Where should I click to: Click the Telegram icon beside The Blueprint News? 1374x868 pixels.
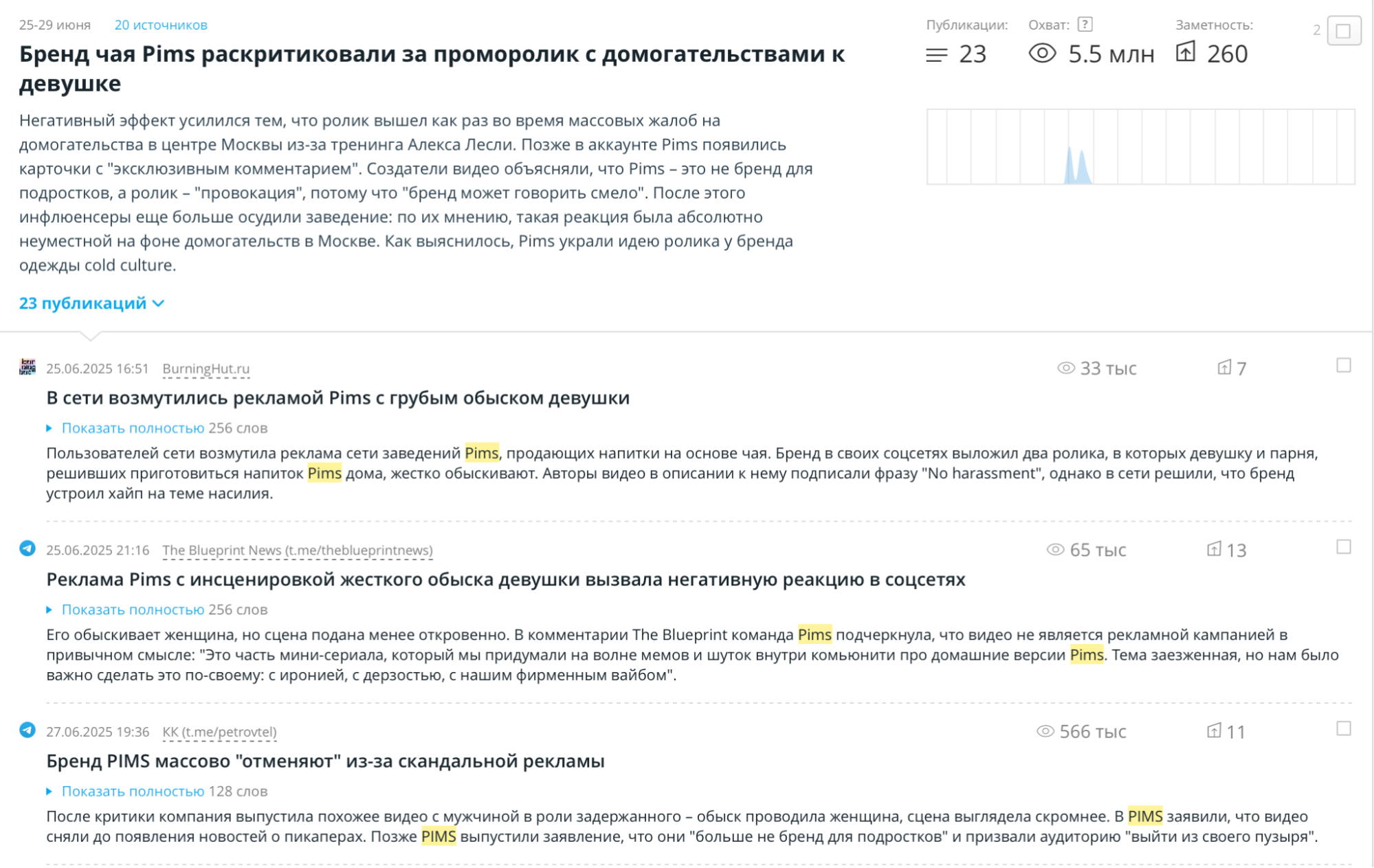pyautogui.click(x=27, y=549)
